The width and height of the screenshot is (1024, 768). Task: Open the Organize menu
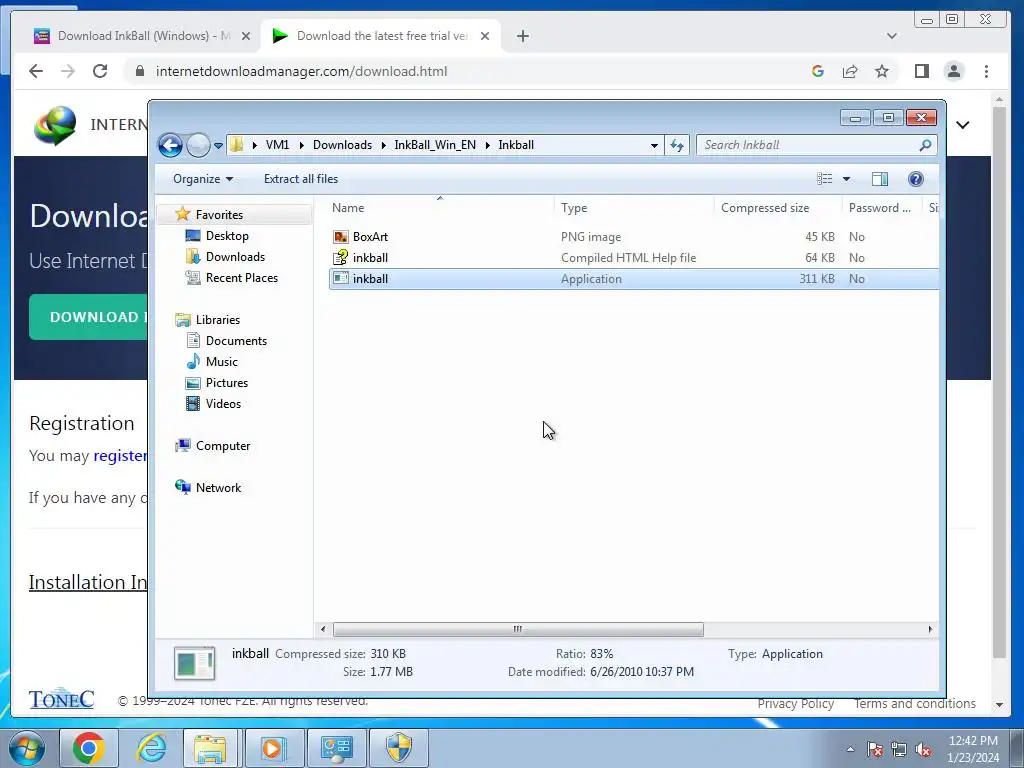pyautogui.click(x=202, y=179)
